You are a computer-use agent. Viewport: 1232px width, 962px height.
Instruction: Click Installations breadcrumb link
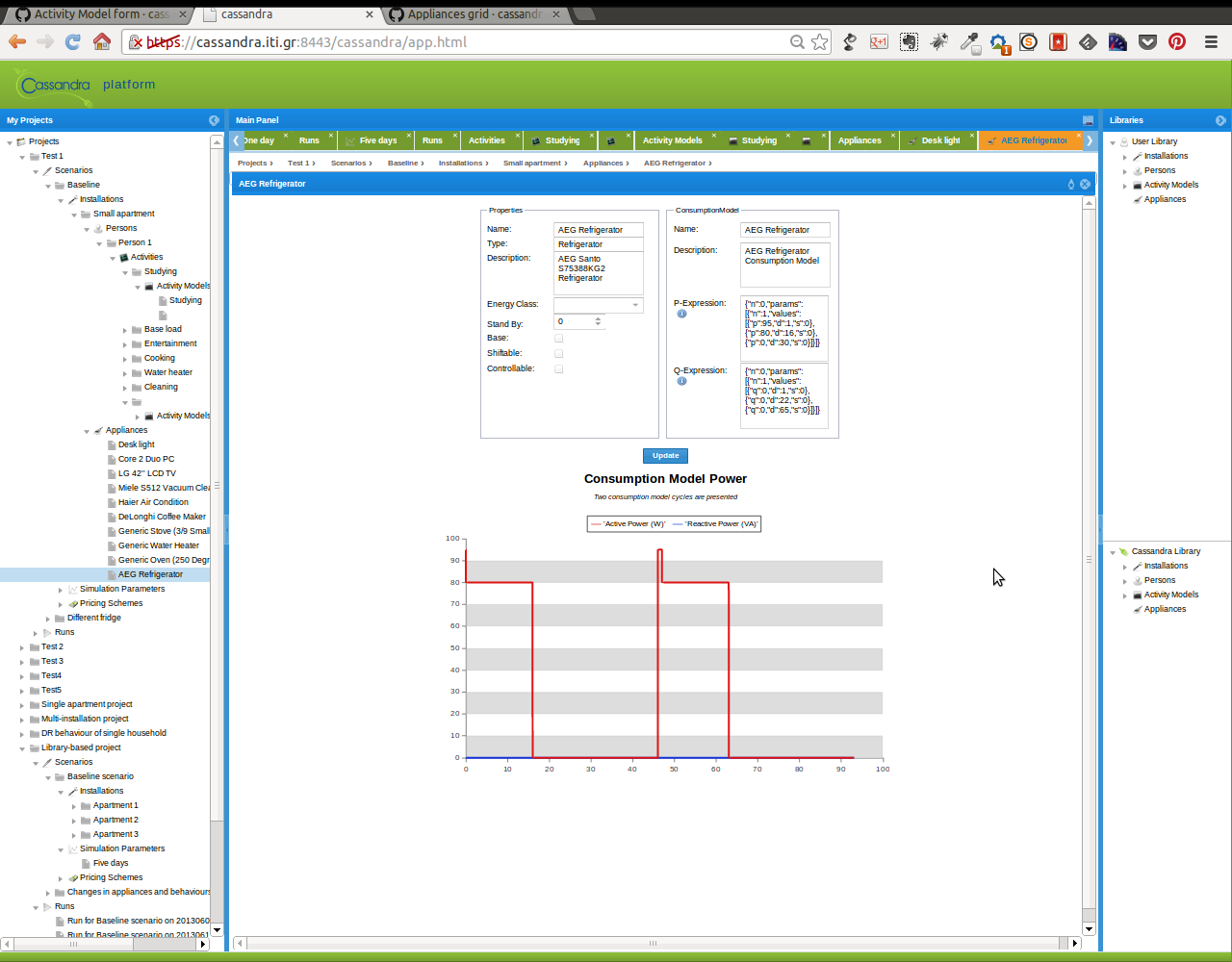click(461, 164)
